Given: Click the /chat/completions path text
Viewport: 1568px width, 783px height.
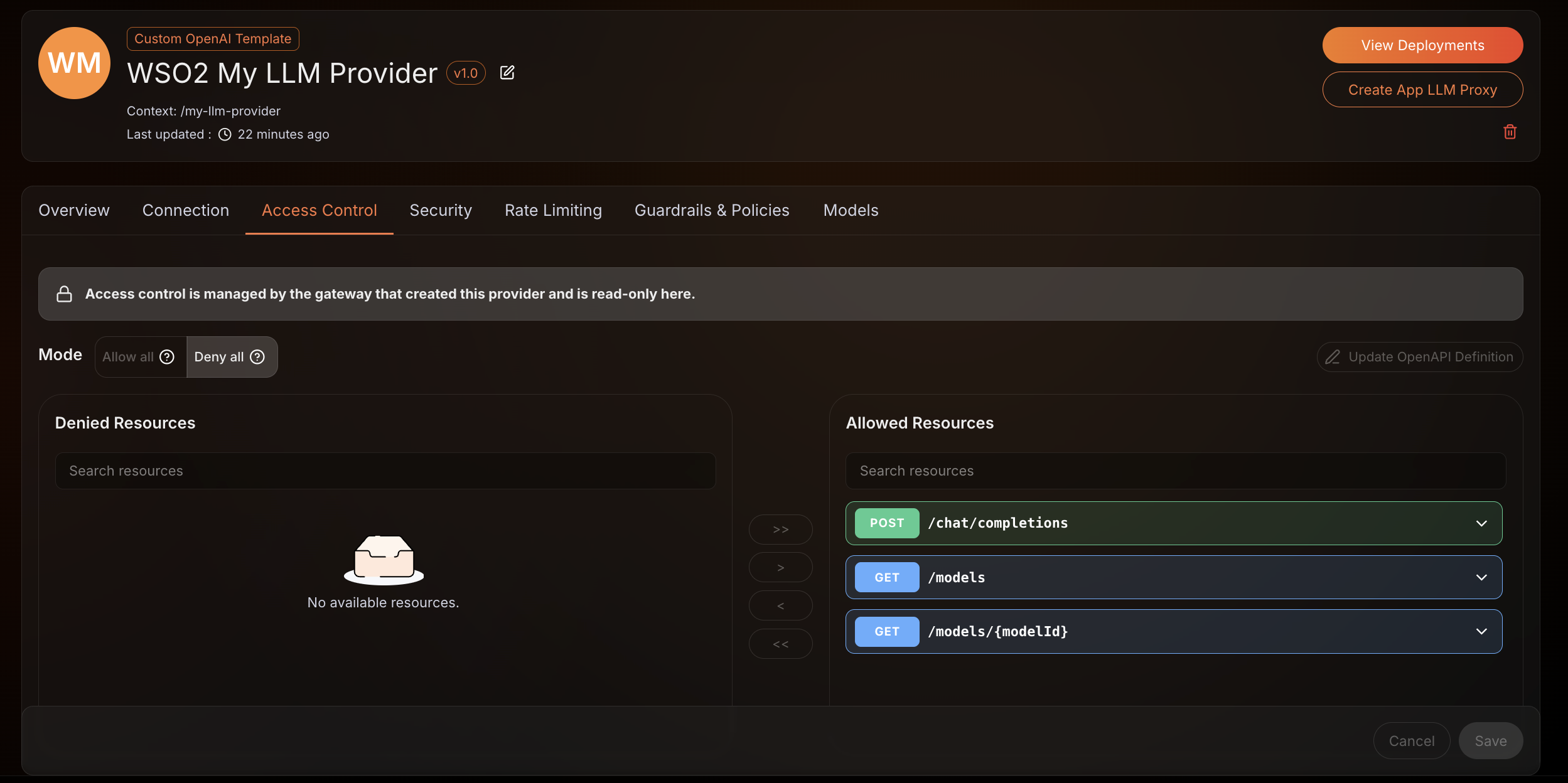Looking at the screenshot, I should (998, 523).
